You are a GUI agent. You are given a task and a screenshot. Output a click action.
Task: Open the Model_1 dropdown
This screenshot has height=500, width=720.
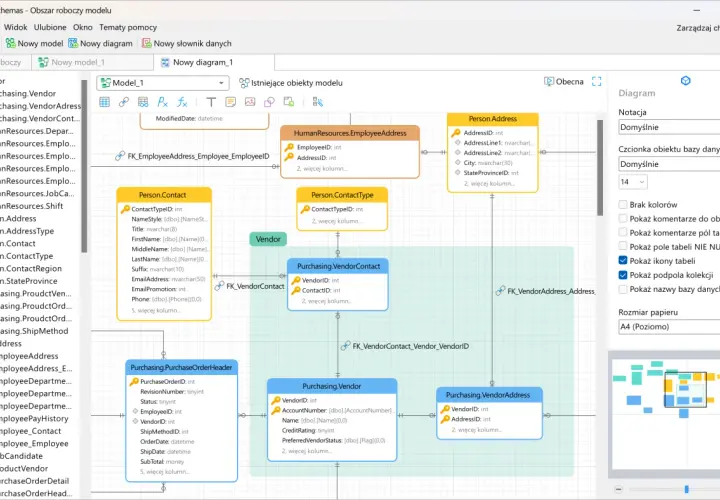[163, 83]
